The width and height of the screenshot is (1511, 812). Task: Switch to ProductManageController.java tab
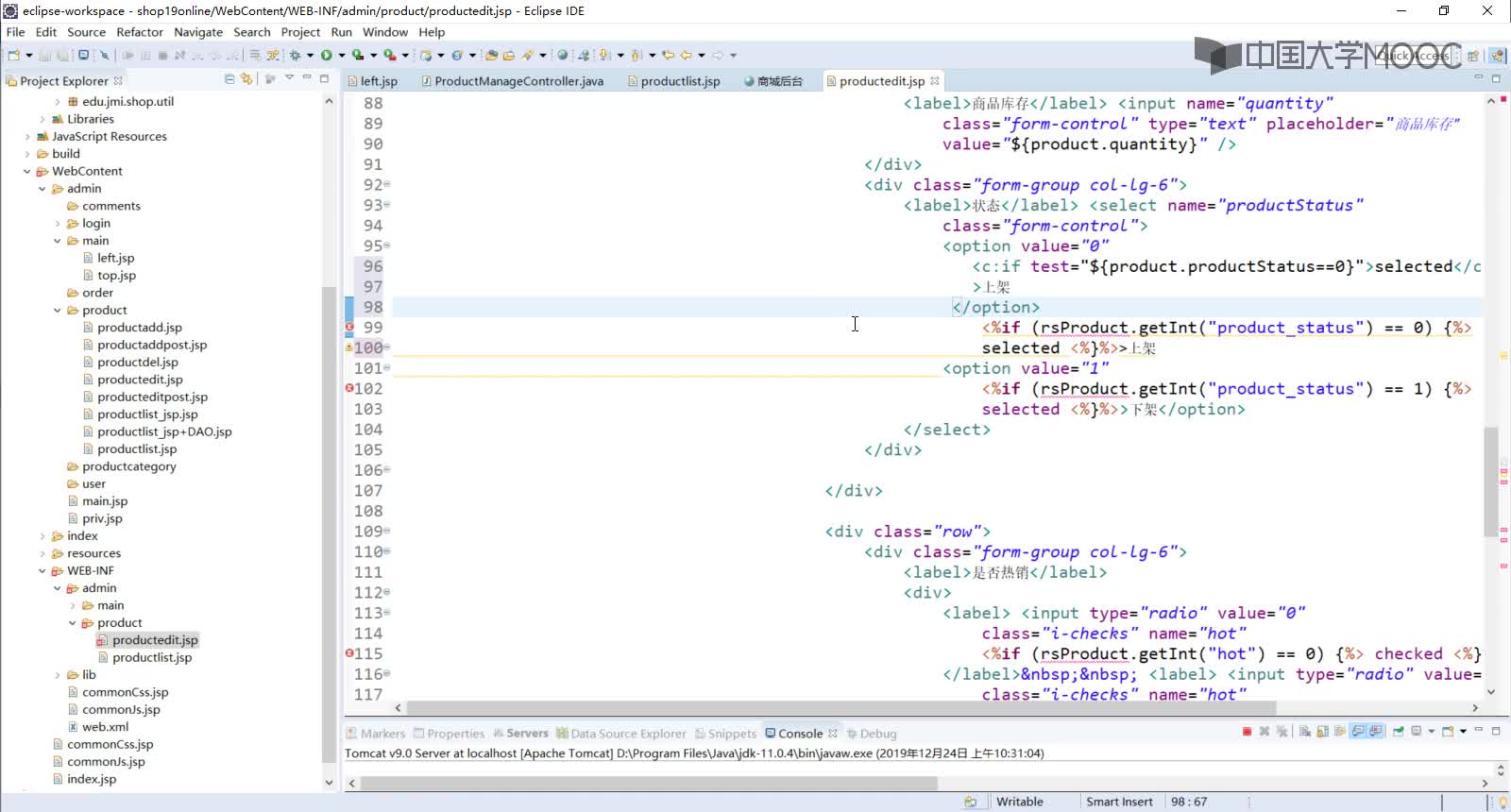(511, 81)
